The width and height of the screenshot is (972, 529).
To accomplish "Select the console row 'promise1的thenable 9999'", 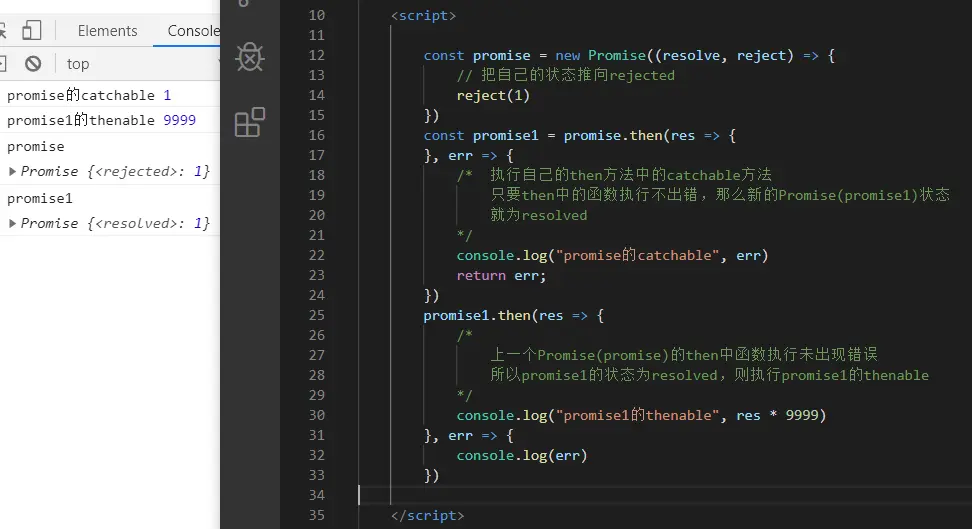I will pyautogui.click(x=110, y=120).
